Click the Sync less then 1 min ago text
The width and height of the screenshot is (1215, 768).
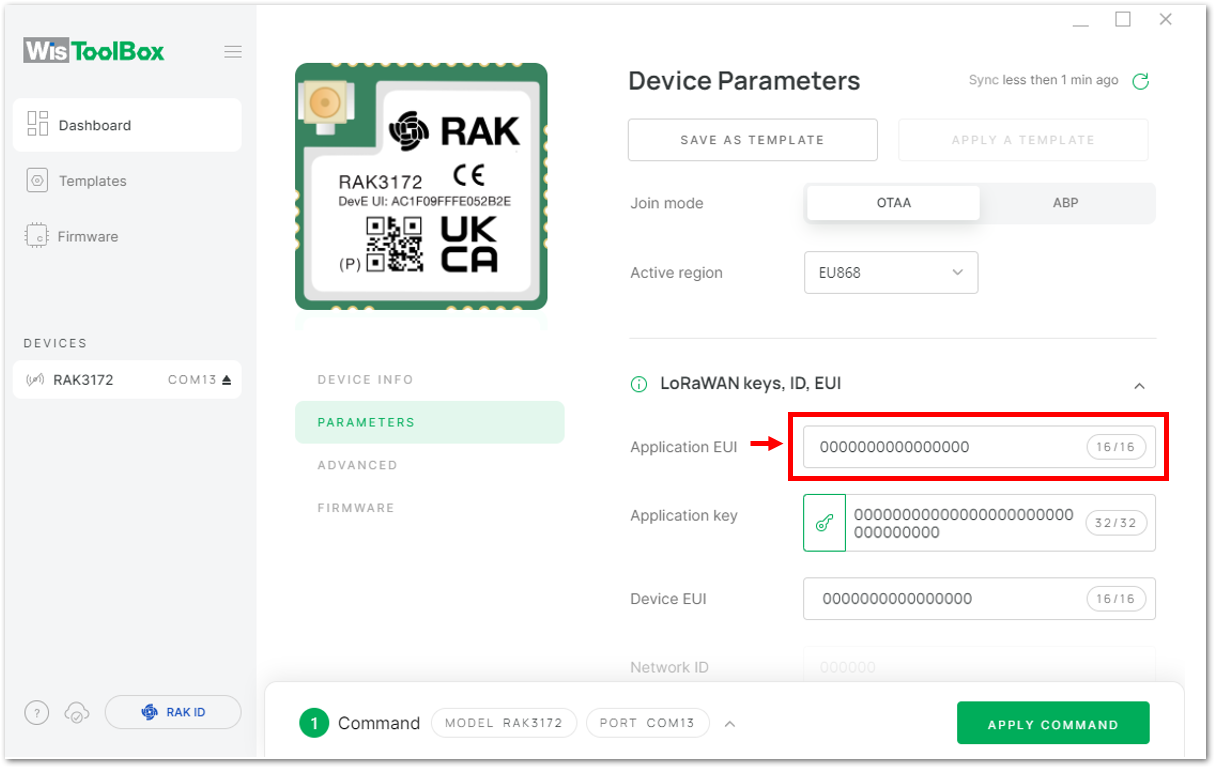[1044, 80]
